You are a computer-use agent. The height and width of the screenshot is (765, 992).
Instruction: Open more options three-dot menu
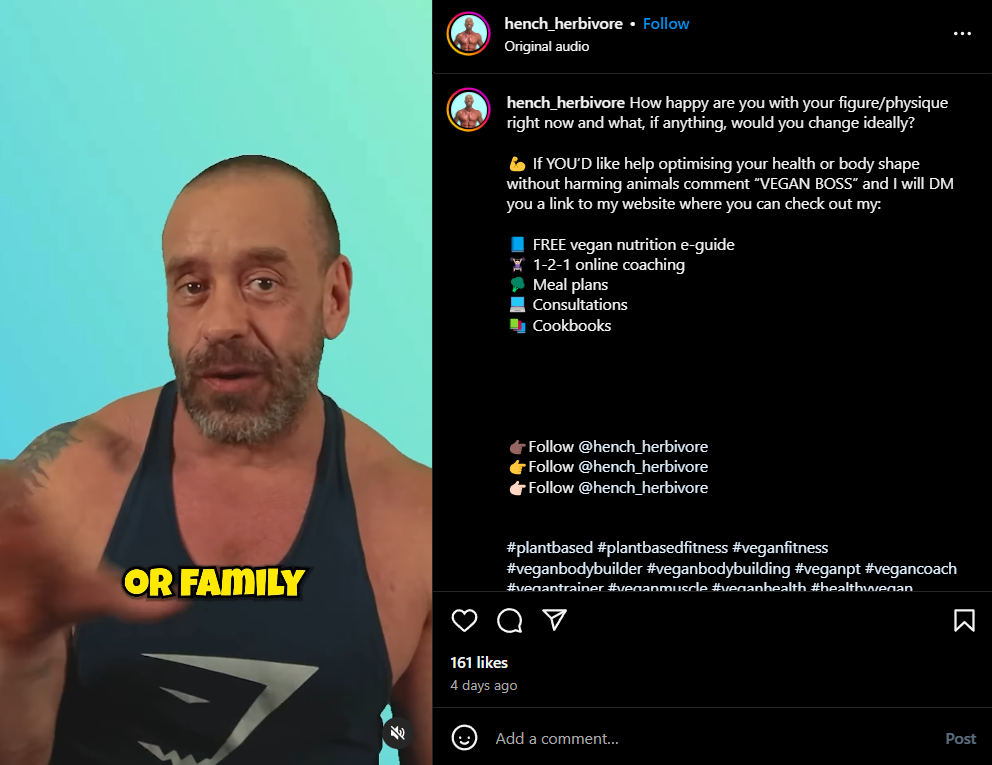[x=962, y=34]
